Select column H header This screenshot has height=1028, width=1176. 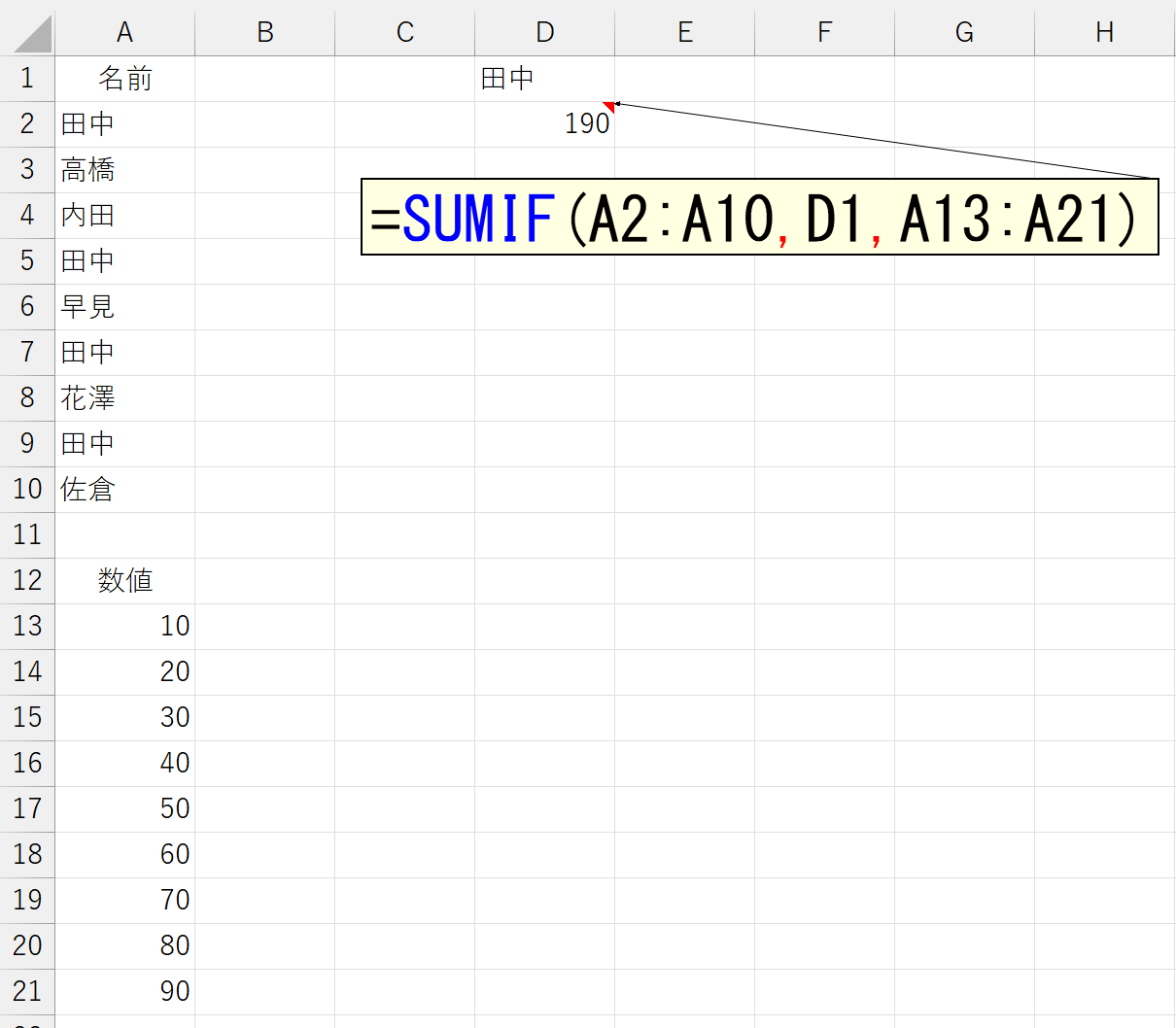coord(1104,33)
